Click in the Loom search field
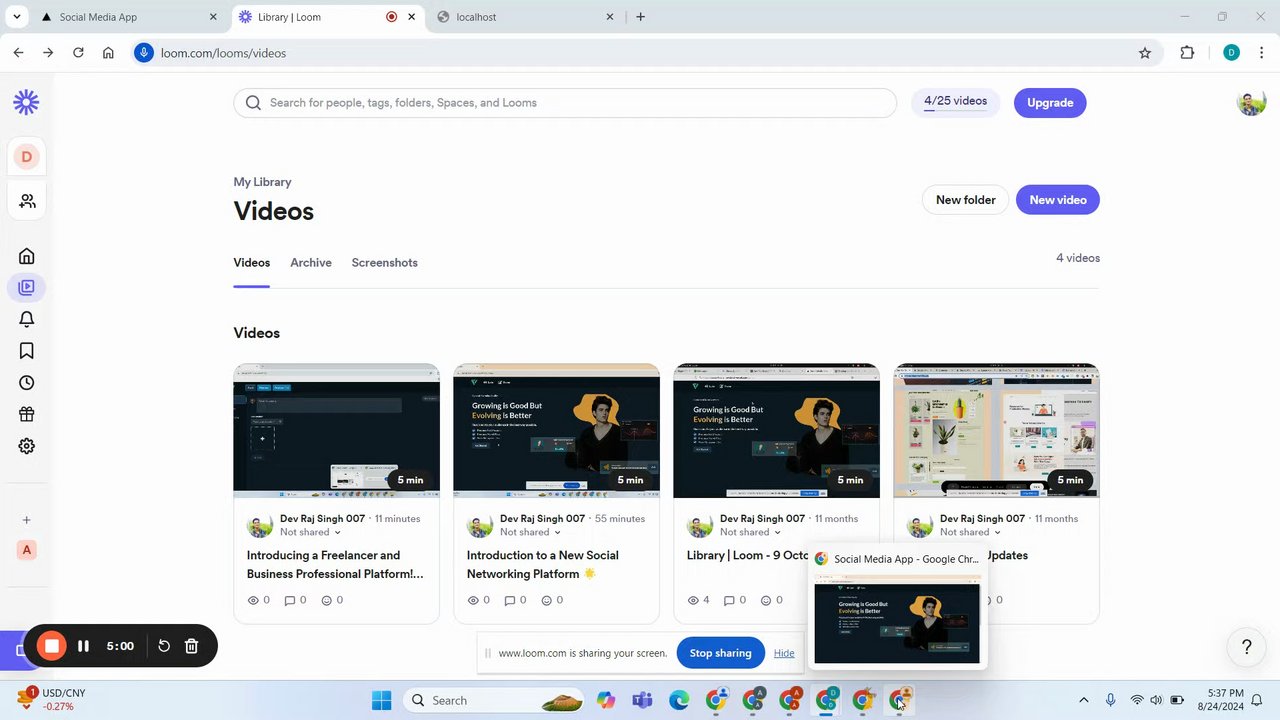The image size is (1280, 720). point(565,103)
